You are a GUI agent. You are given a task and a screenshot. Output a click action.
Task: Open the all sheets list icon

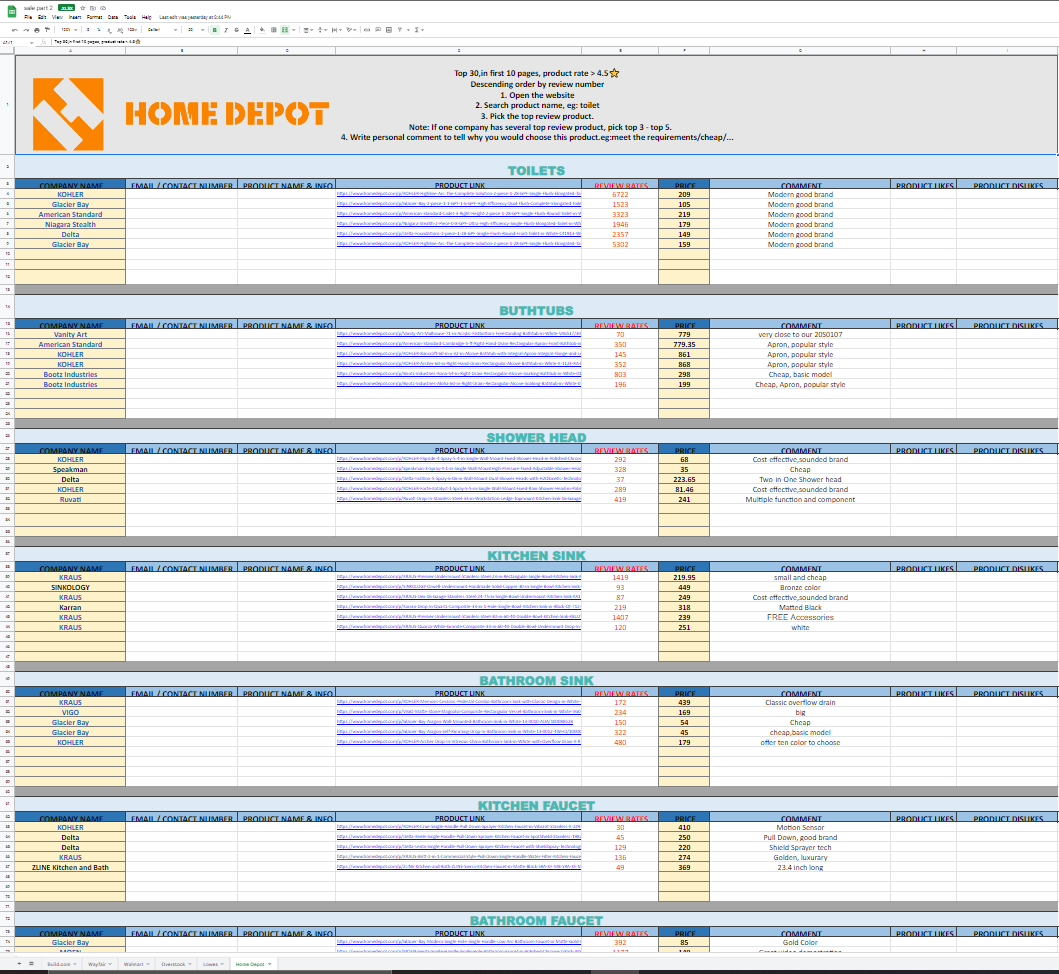[x=31, y=963]
